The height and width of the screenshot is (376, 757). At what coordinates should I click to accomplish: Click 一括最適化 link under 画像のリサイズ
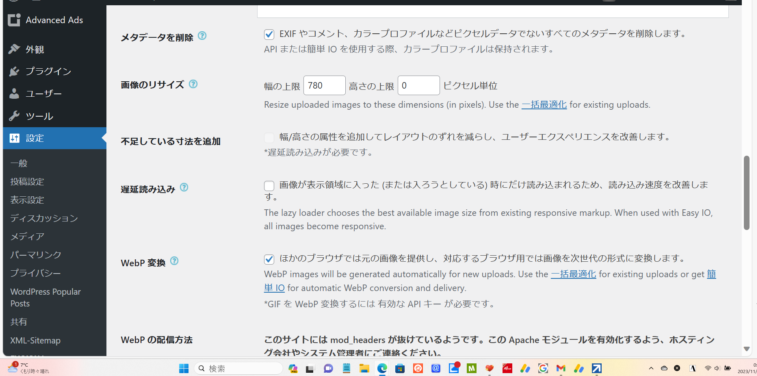[x=544, y=104]
